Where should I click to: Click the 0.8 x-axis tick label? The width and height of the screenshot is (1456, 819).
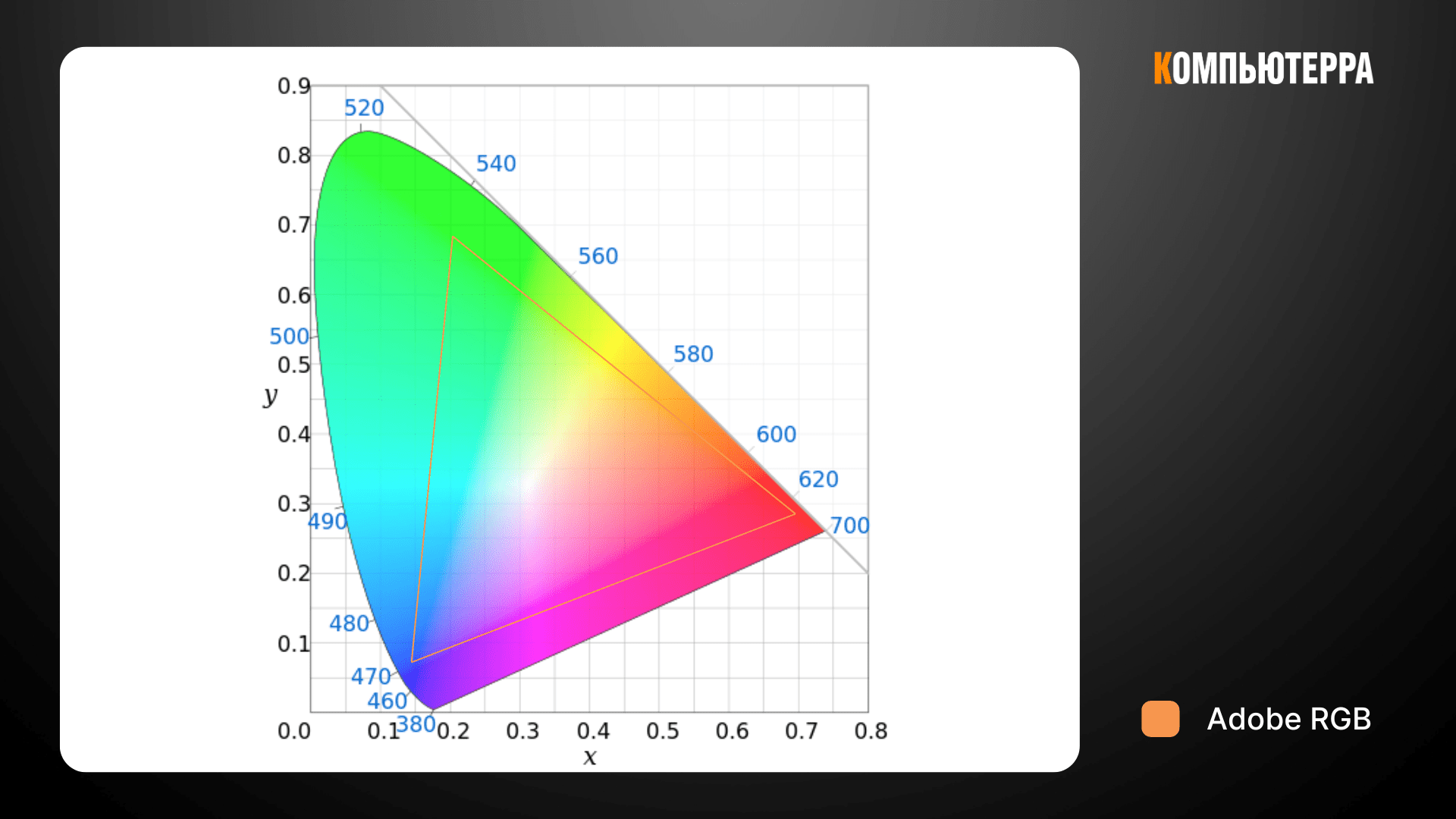pos(871,731)
